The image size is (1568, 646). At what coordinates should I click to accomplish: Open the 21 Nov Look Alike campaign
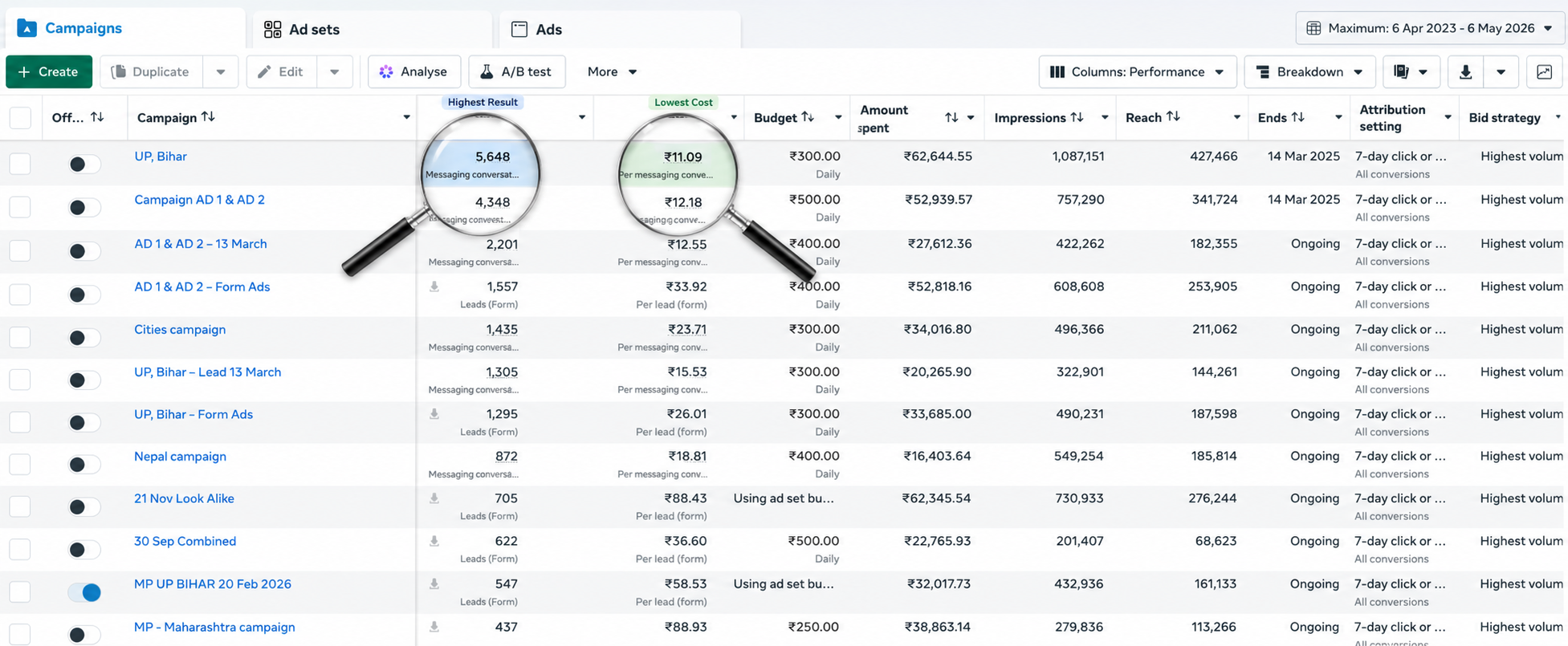pos(184,498)
